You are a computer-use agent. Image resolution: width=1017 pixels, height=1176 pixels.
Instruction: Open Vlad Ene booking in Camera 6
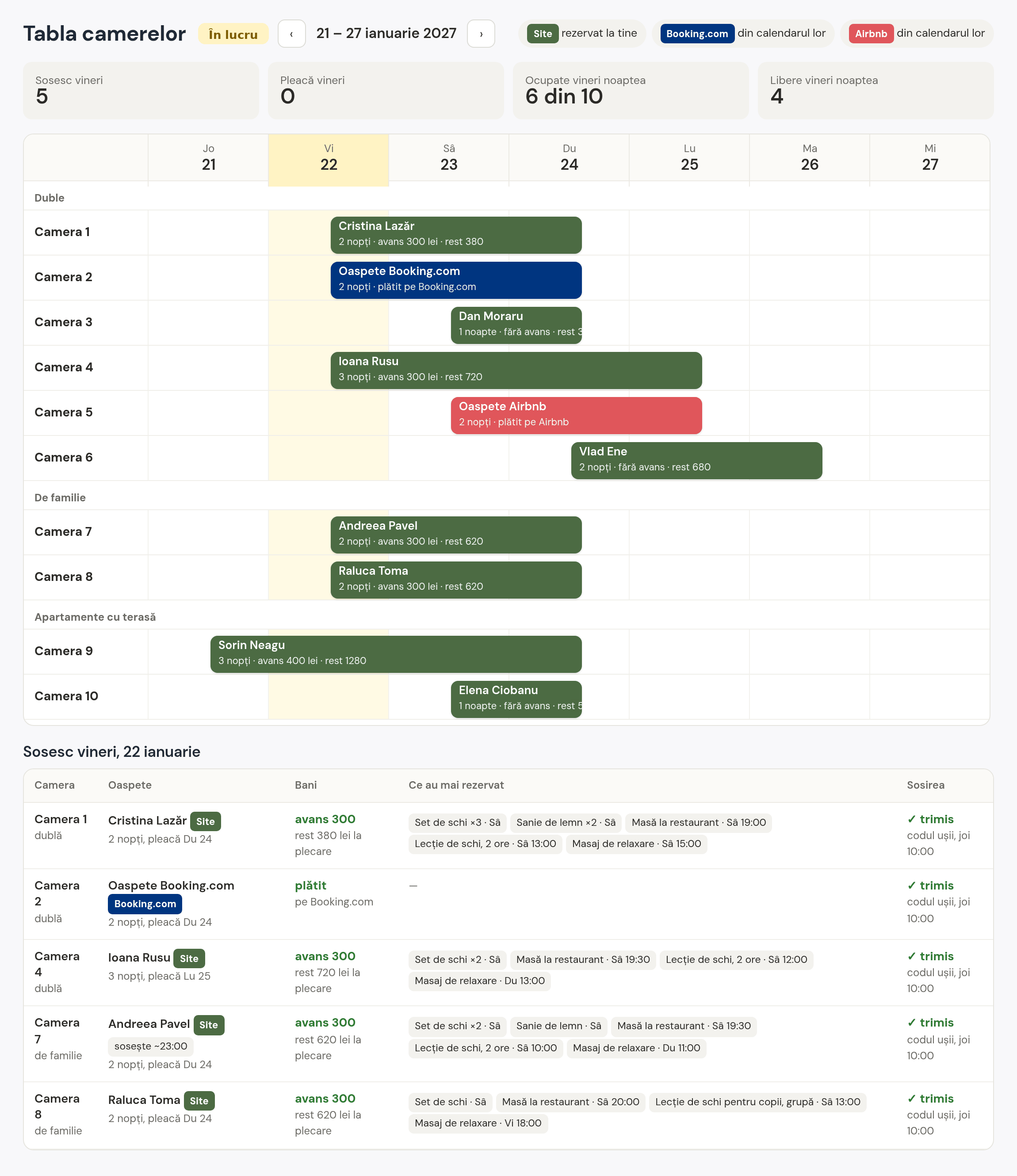pyautogui.click(x=697, y=461)
